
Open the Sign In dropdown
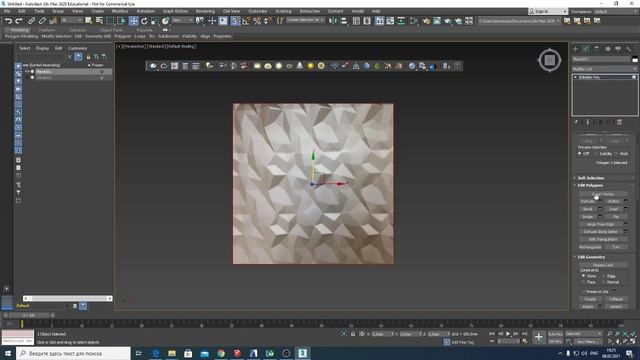pyautogui.click(x=547, y=11)
